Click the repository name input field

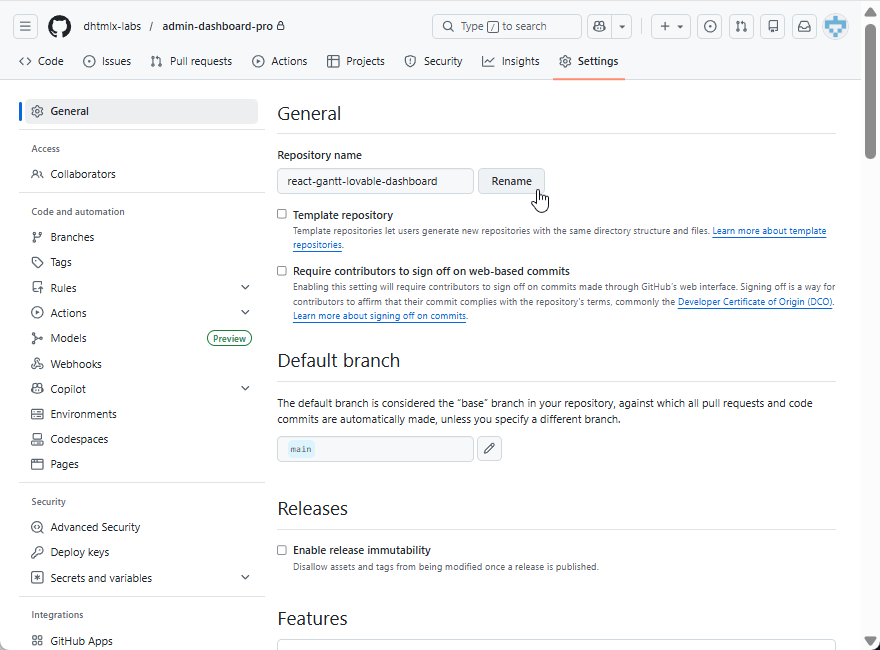coord(375,181)
